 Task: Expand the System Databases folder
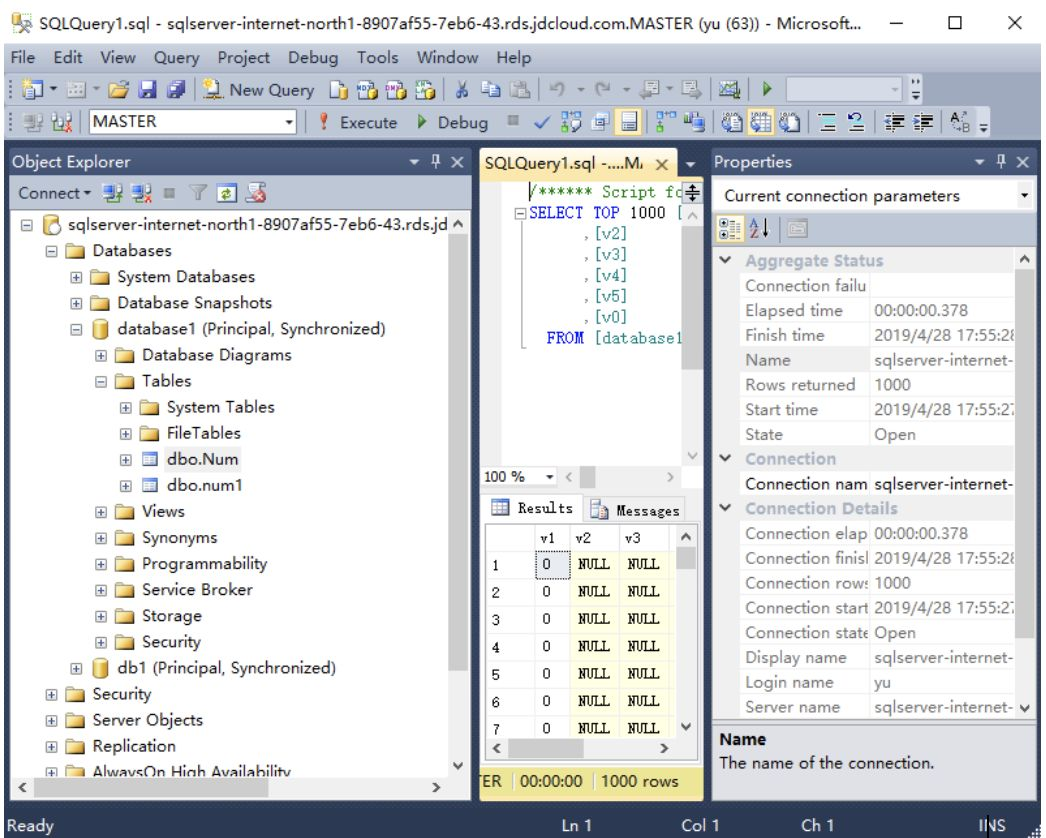coord(76,277)
